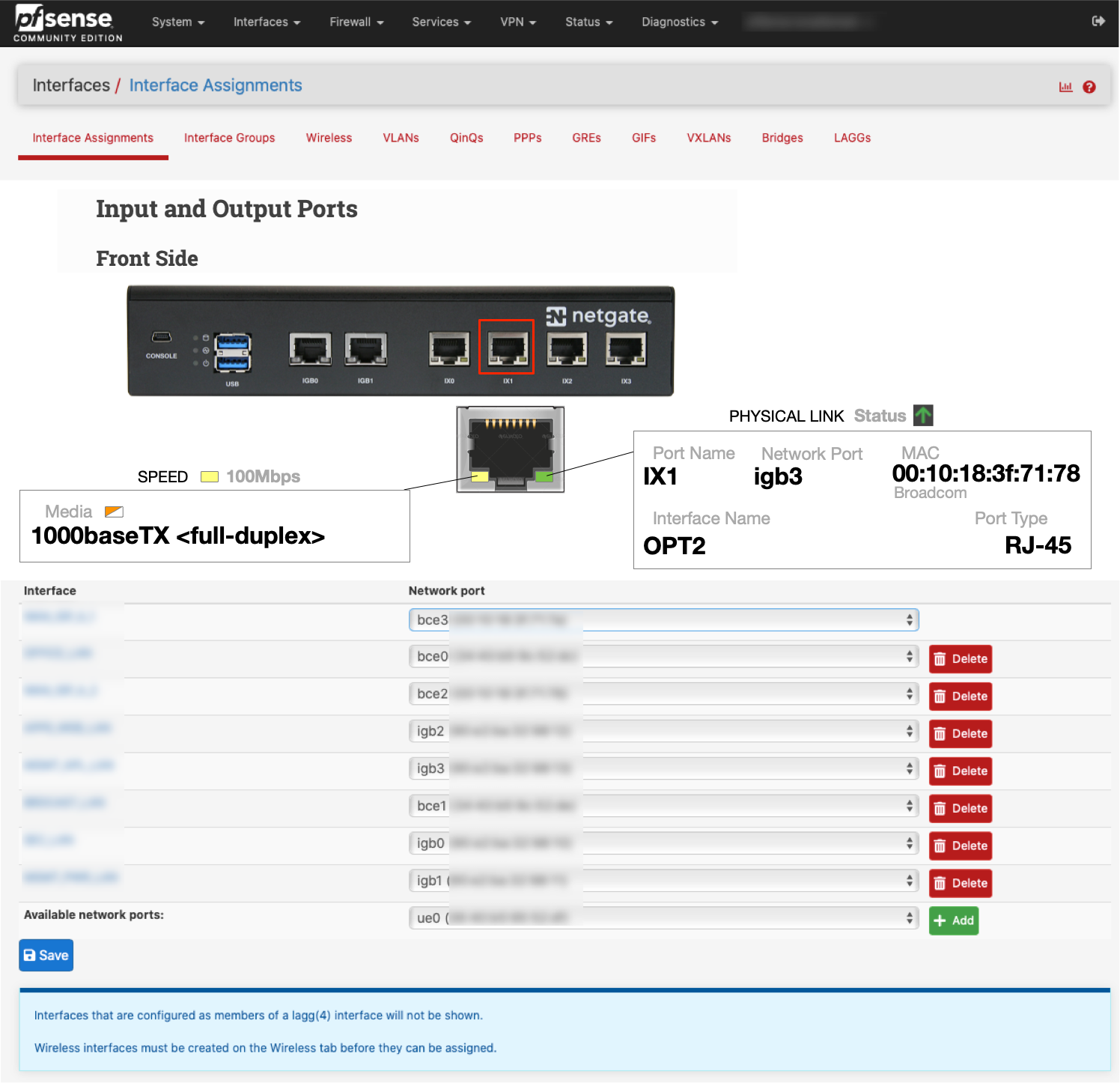The width and height of the screenshot is (1120, 1083).
Task: Expand the bce3 network port dropdown
Action: pos(664,620)
